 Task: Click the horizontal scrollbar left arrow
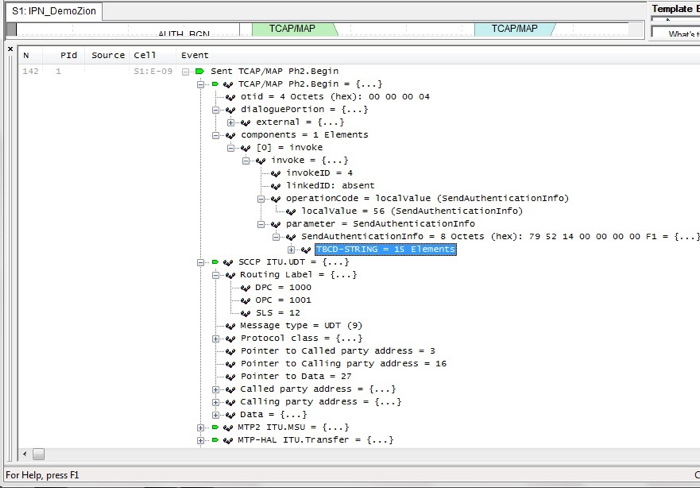25,454
